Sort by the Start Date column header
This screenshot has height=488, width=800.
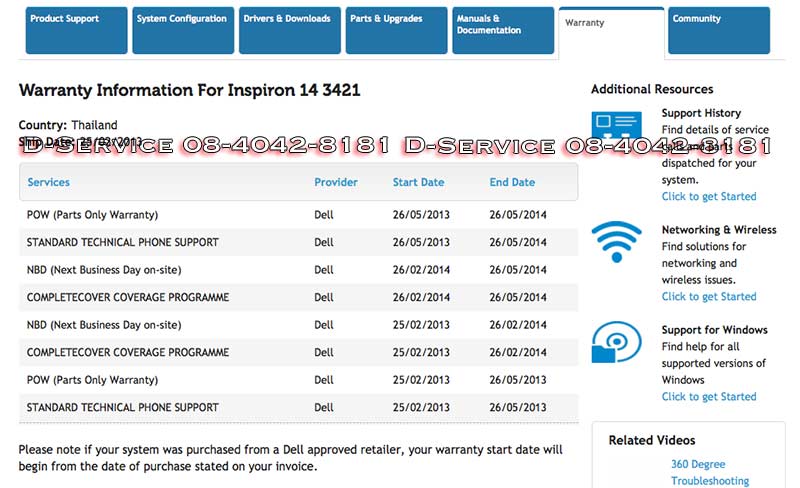419,182
